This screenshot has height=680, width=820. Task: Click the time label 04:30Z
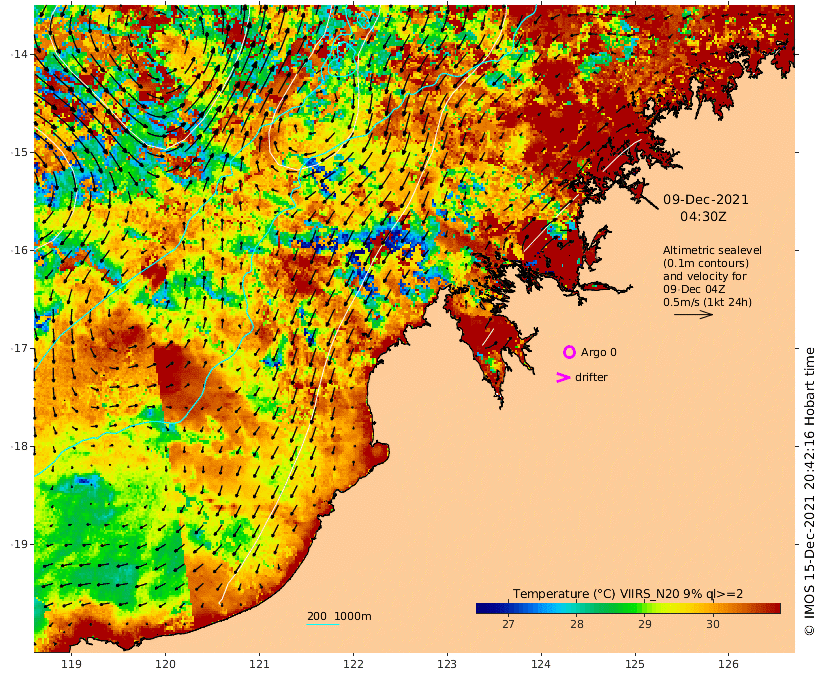[x=703, y=217]
